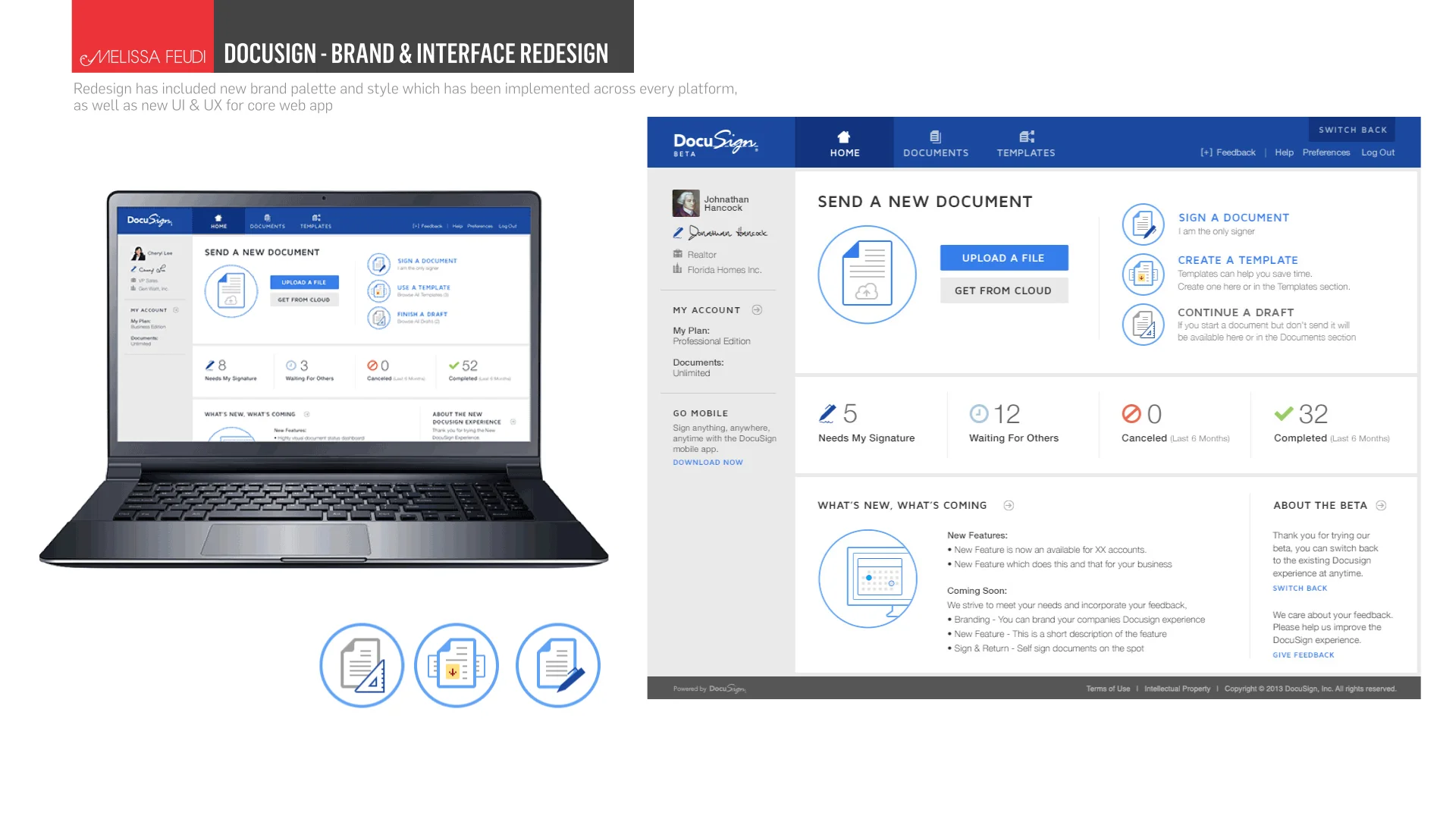Viewport: 1456px width, 819px height.
Task: Click Johnathan Hancock's profile photo
Action: coord(686,203)
